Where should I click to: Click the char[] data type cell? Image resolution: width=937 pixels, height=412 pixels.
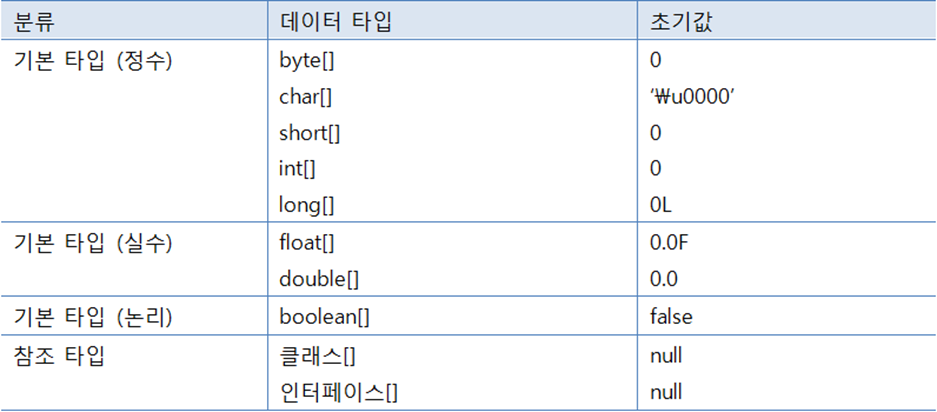[305, 96]
